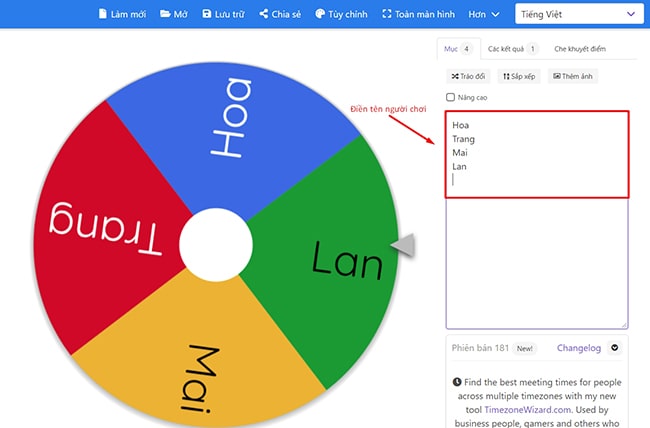Viewport: 650px width, 428px height.
Task: Click the 'Hoa' line in the entries list
Action: pos(461,125)
